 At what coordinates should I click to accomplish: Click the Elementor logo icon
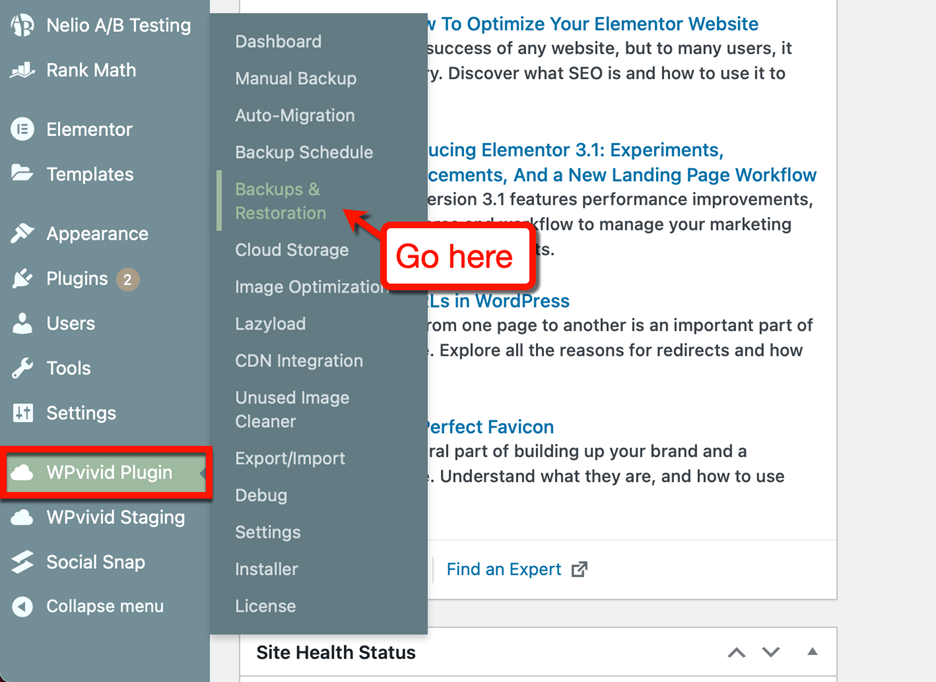tap(22, 129)
